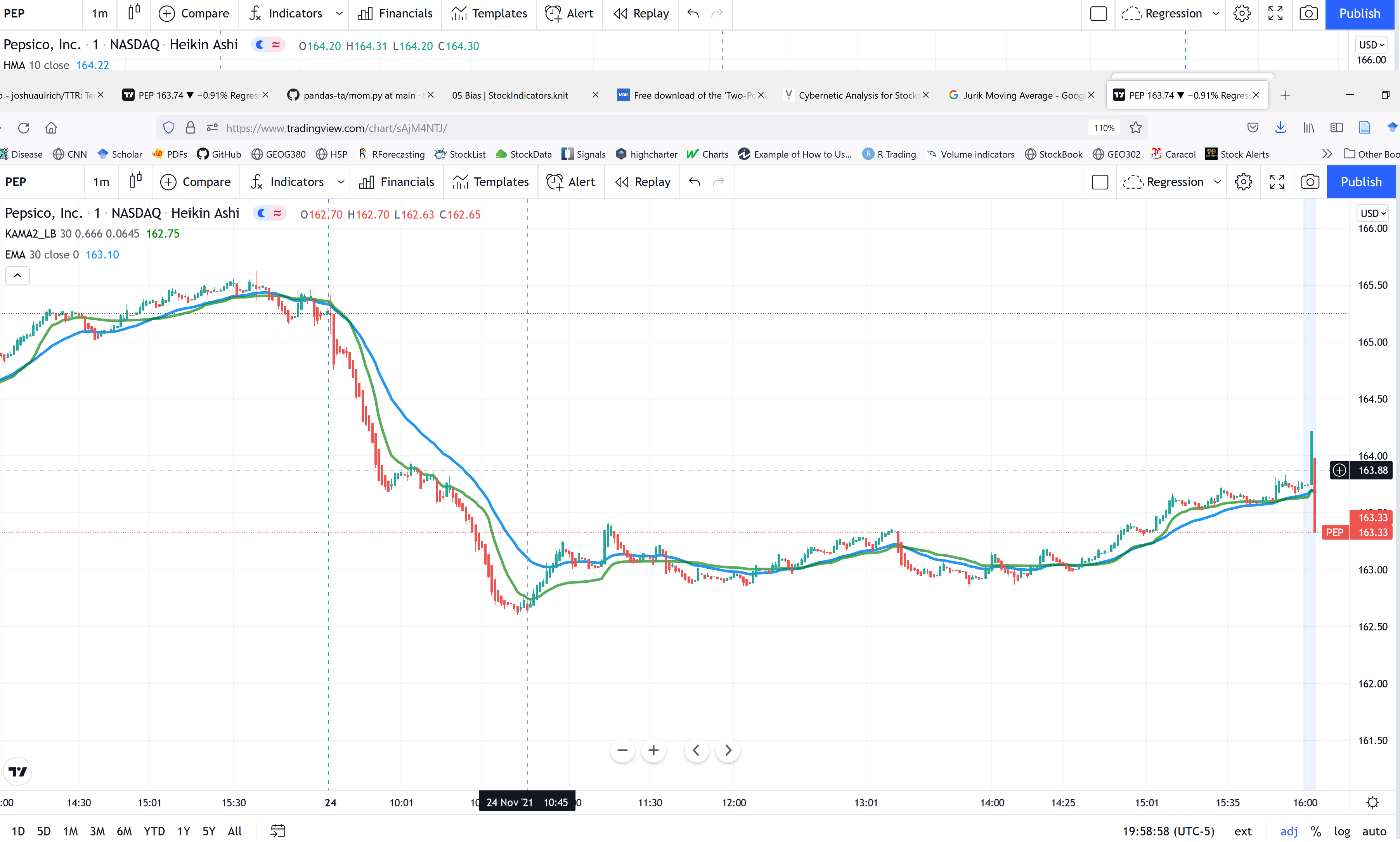1400x842 pixels.
Task: Open Other Bookmarks folder
Action: click(1371, 154)
